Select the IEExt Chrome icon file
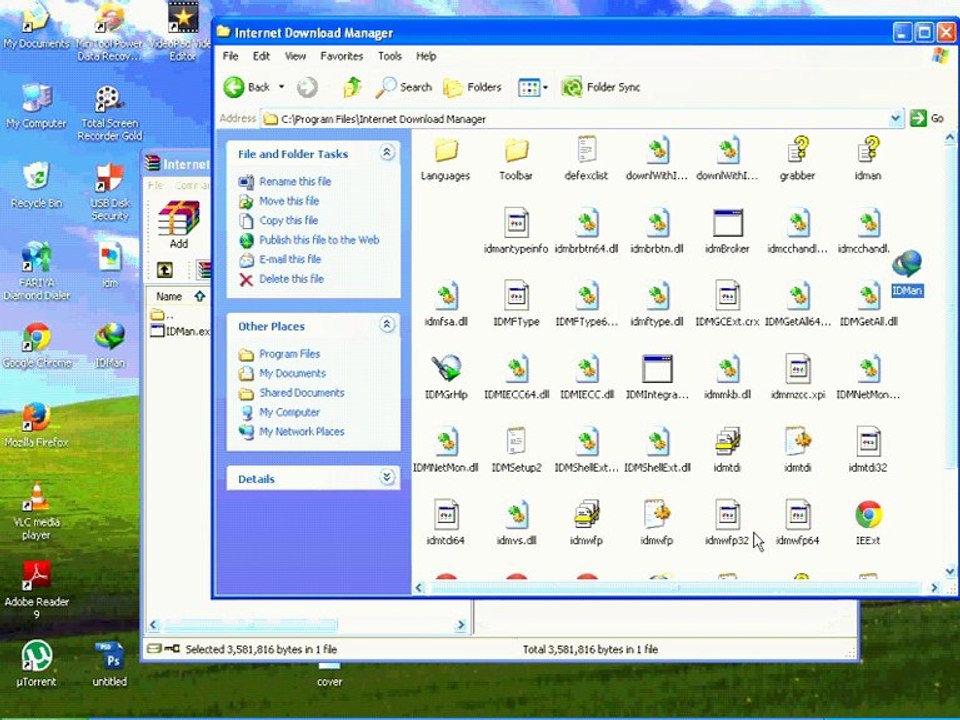 pyautogui.click(x=868, y=523)
